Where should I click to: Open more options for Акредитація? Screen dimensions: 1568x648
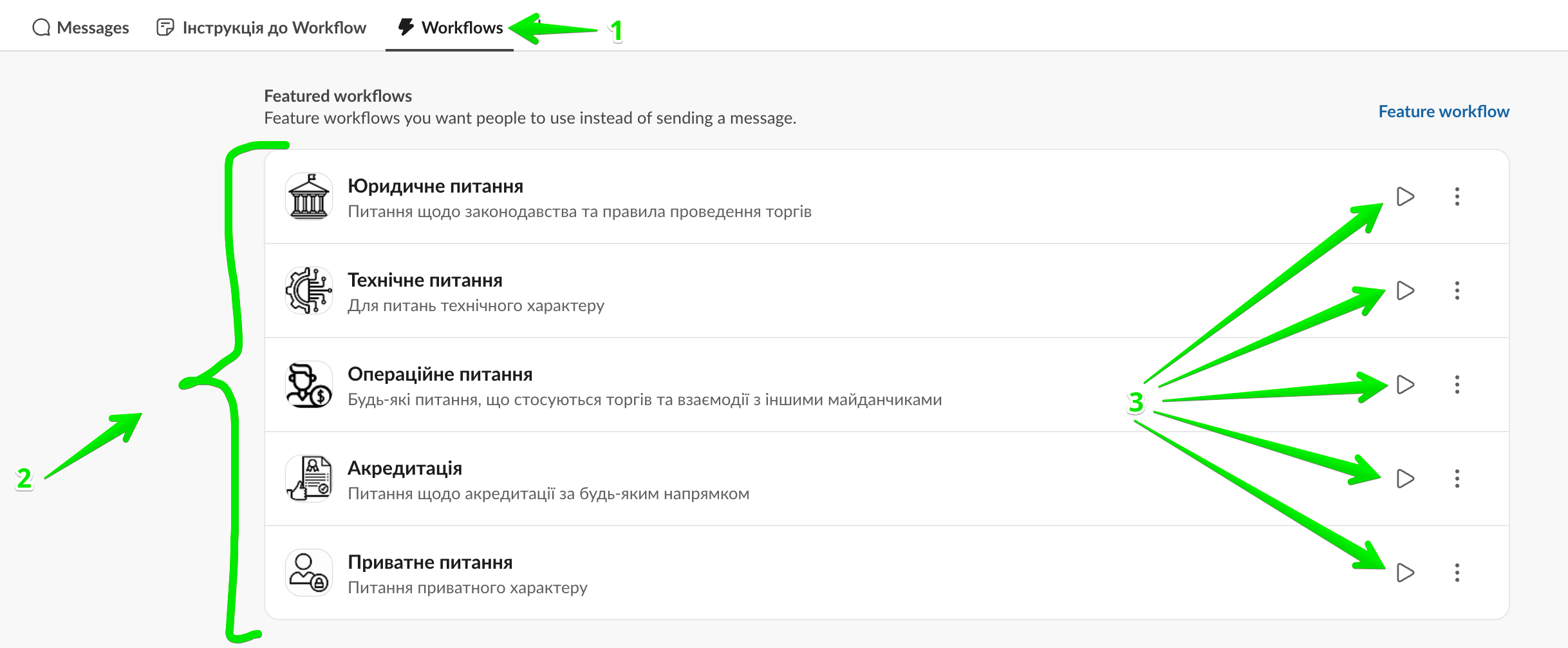1457,479
